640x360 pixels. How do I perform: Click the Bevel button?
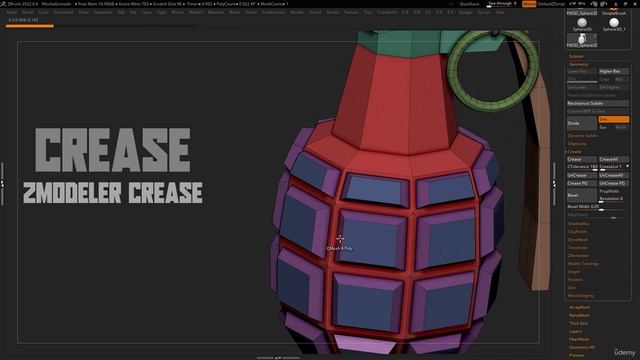pyautogui.click(x=582, y=195)
